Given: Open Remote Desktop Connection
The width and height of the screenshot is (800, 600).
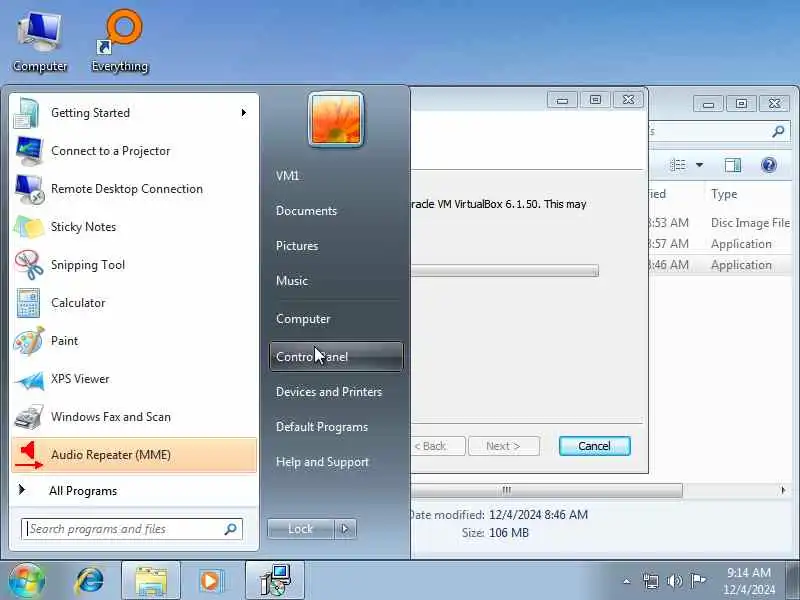Looking at the screenshot, I should [x=134, y=189].
